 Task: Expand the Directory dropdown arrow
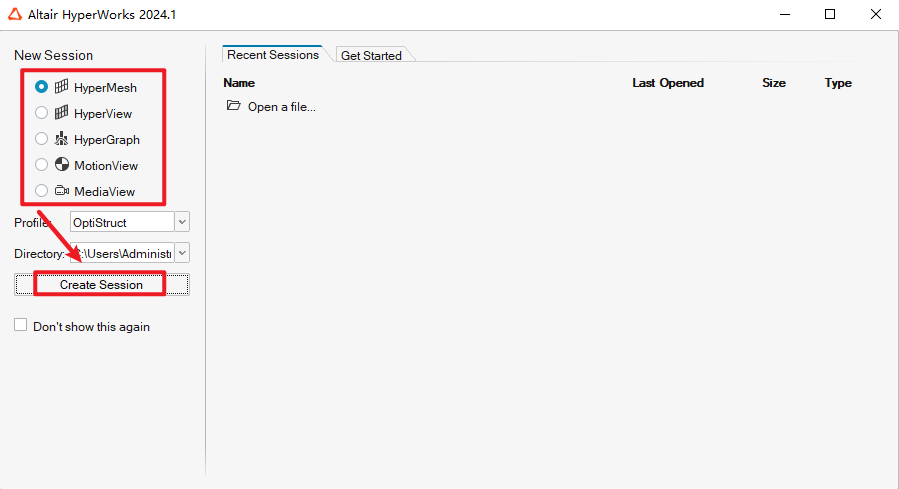coord(181,254)
